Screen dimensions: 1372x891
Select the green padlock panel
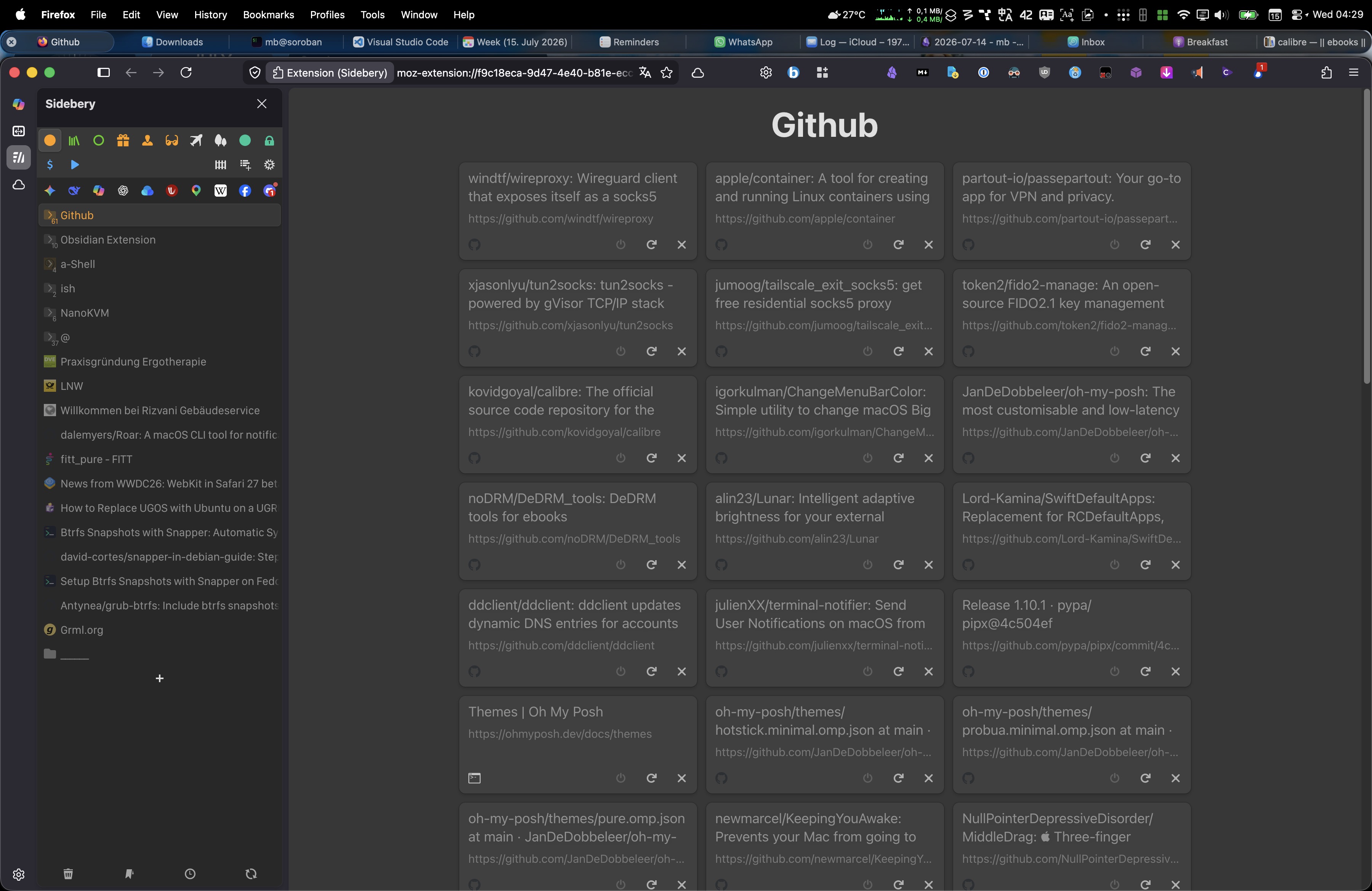(269, 140)
